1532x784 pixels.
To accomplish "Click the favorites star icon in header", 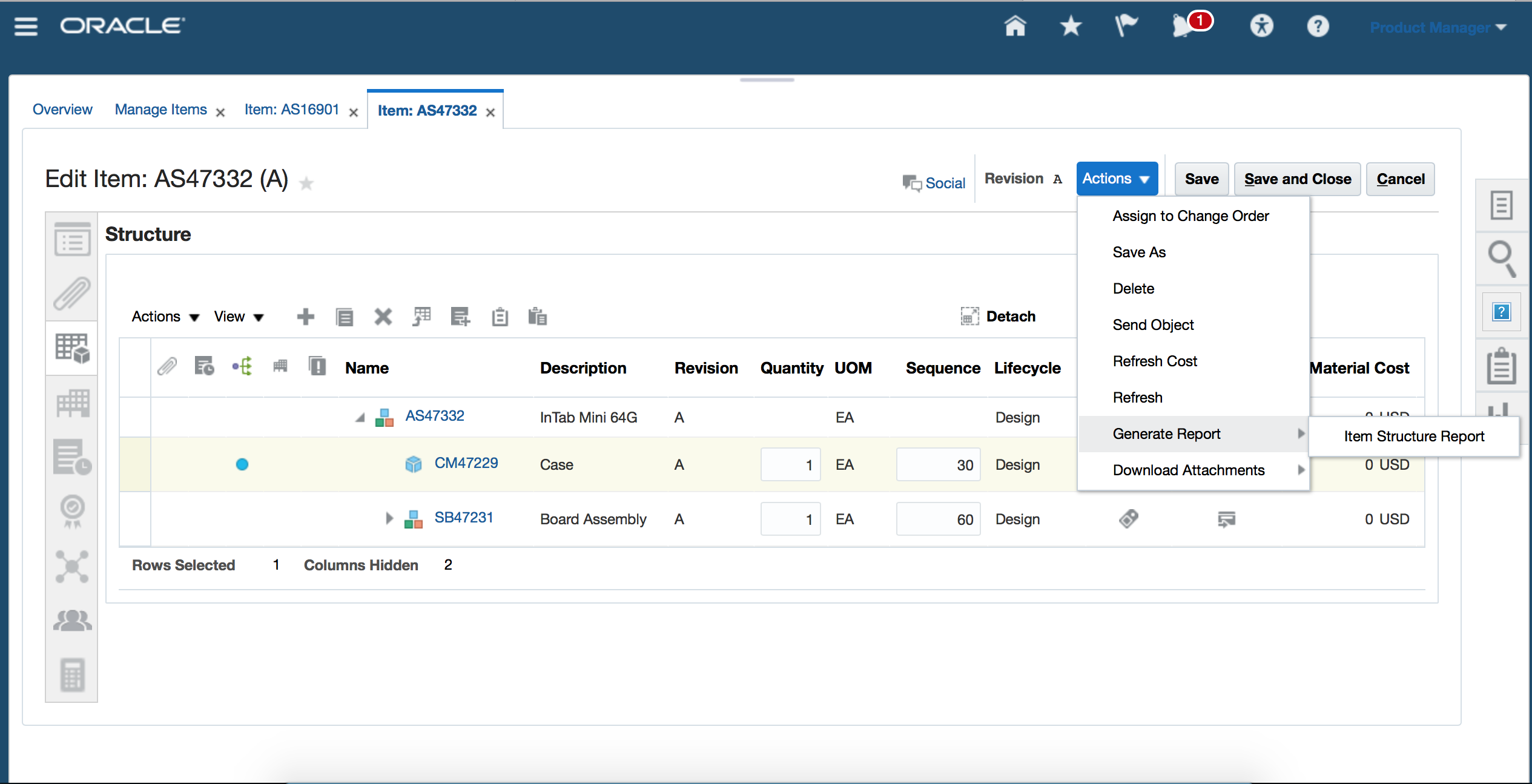I will (x=1071, y=26).
